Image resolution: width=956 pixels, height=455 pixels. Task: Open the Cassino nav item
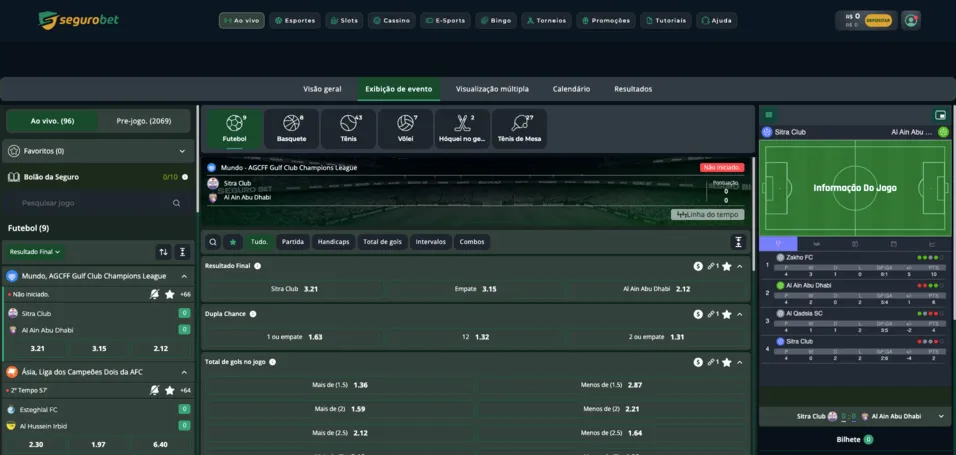(393, 21)
